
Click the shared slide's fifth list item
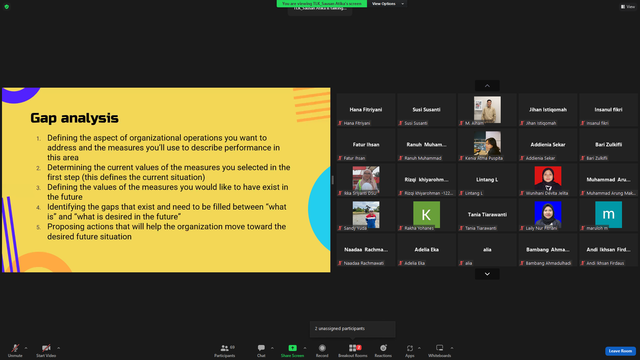166,231
